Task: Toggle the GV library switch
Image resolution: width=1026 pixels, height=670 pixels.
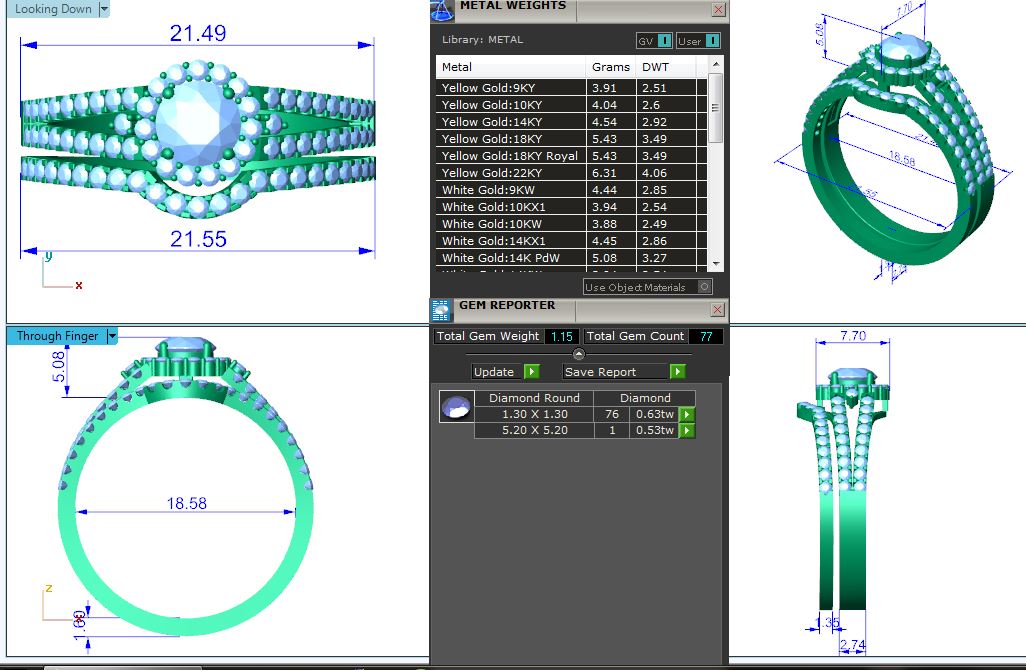Action: click(x=665, y=41)
